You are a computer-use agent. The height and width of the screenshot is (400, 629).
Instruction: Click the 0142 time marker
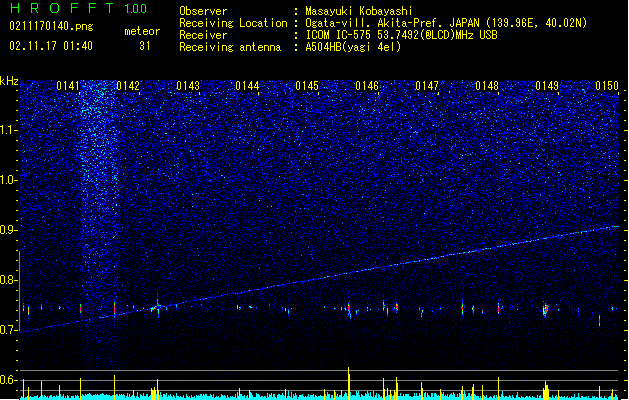(x=128, y=86)
